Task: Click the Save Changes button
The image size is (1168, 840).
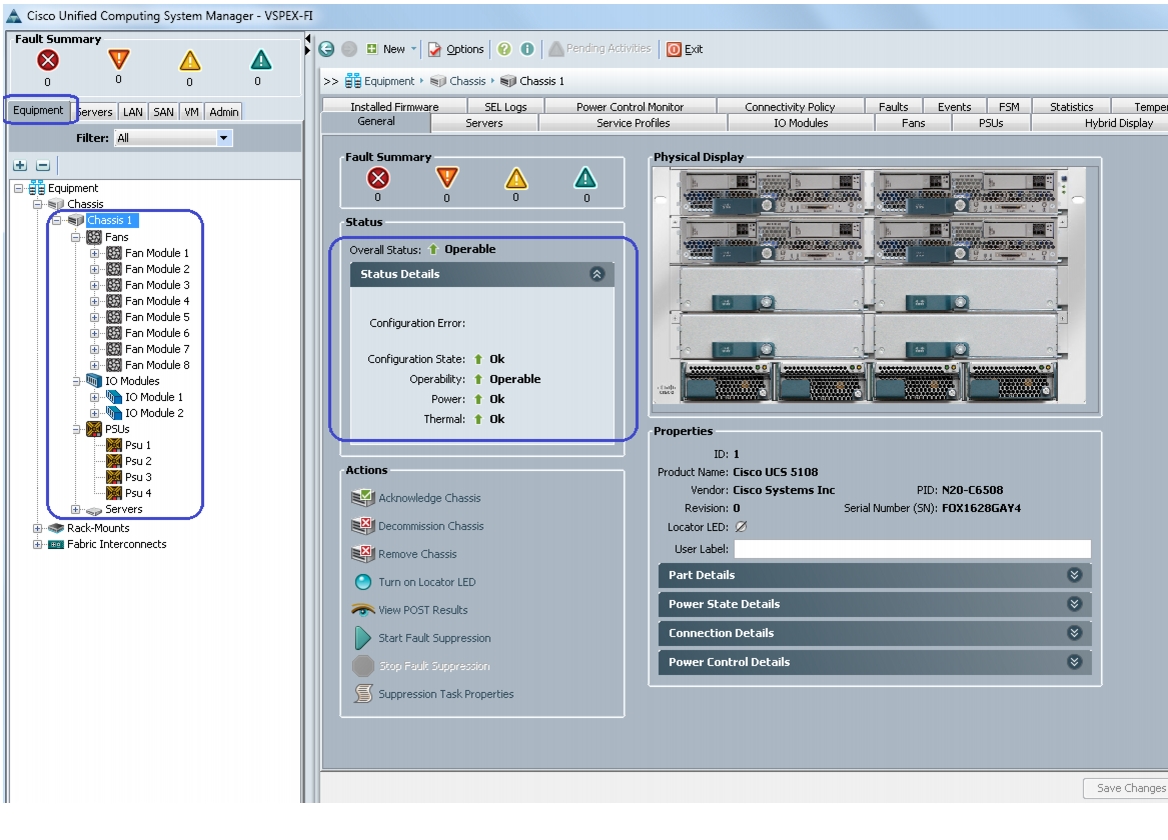Action: (x=1127, y=788)
